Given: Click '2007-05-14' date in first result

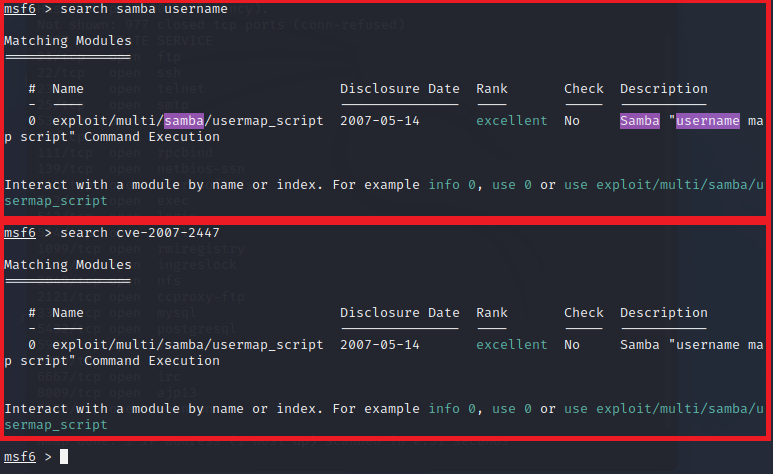Looking at the screenshot, I should [380, 121].
